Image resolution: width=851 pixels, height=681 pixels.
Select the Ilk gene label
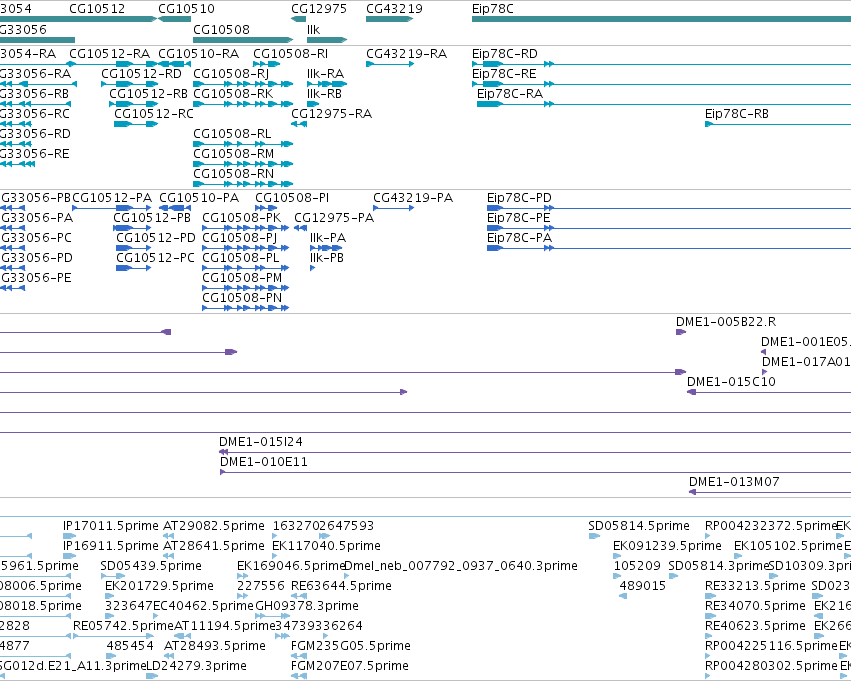314,29
